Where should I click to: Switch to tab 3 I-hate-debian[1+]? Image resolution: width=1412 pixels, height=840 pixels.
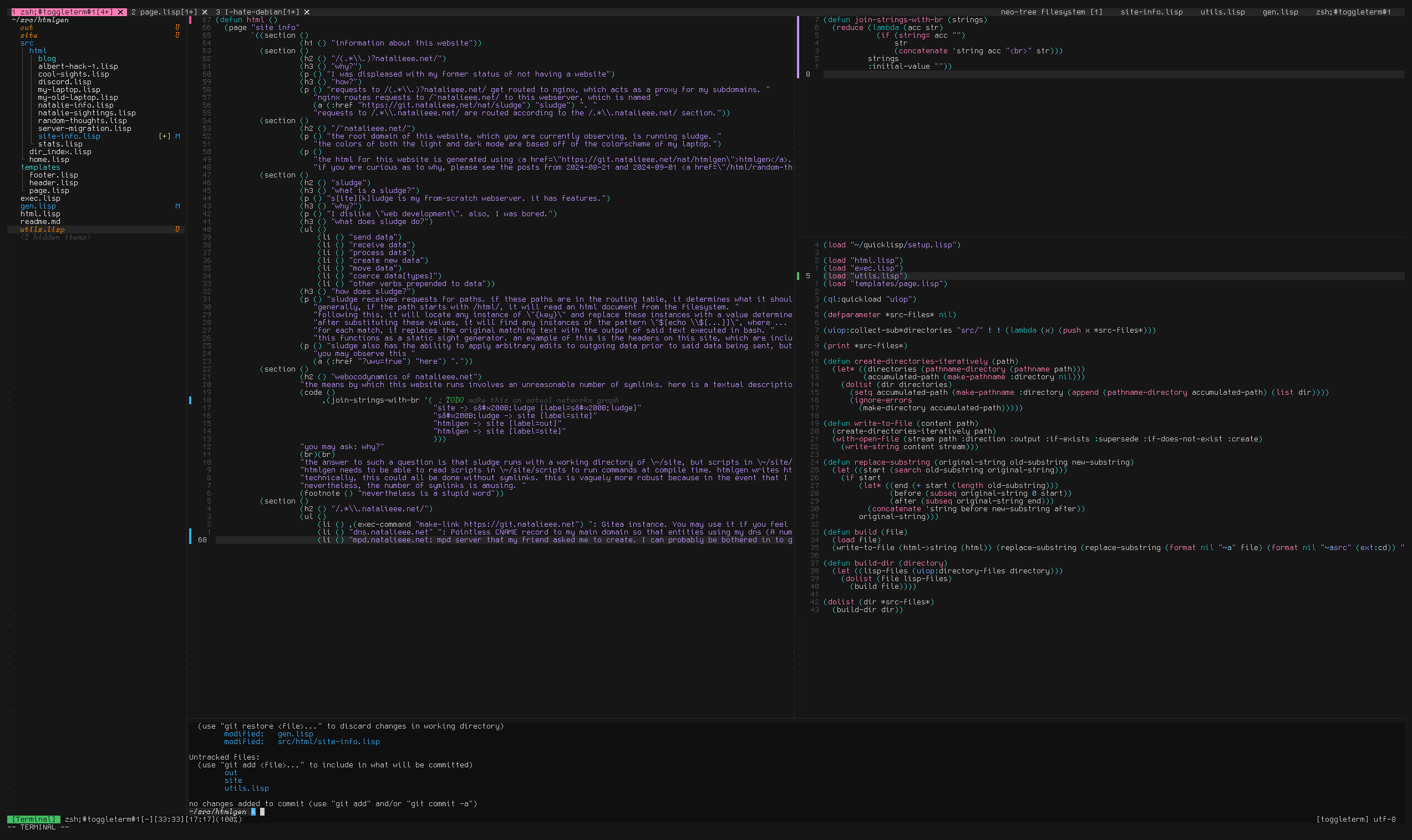(257, 12)
